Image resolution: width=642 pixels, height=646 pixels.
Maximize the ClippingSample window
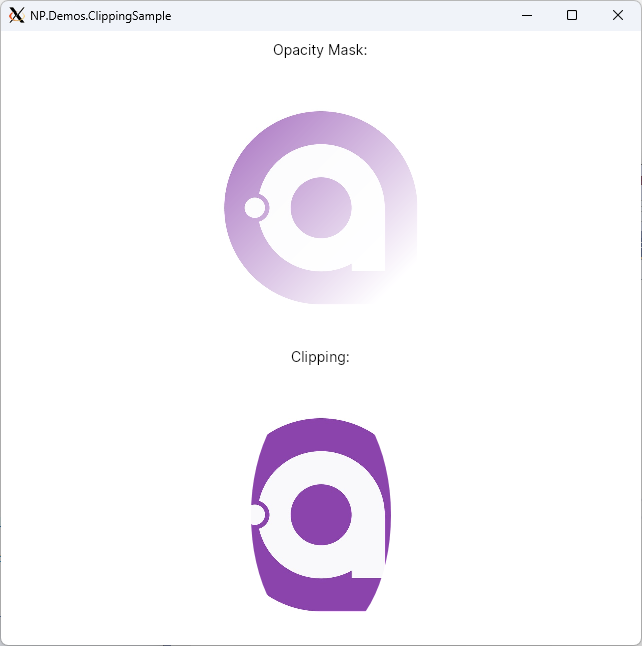(x=572, y=16)
